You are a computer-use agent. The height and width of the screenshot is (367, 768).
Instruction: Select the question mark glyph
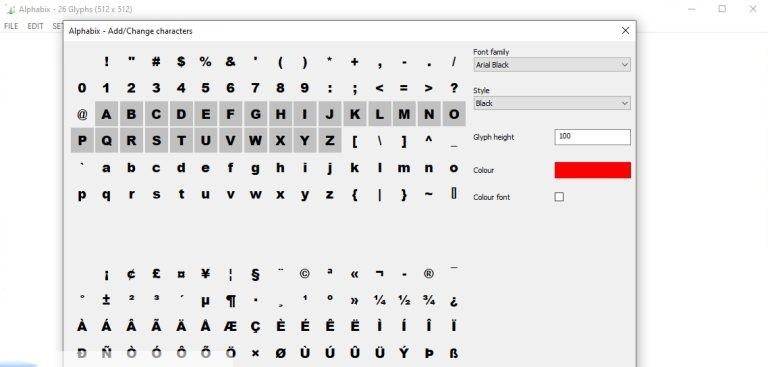pyautogui.click(x=454, y=88)
